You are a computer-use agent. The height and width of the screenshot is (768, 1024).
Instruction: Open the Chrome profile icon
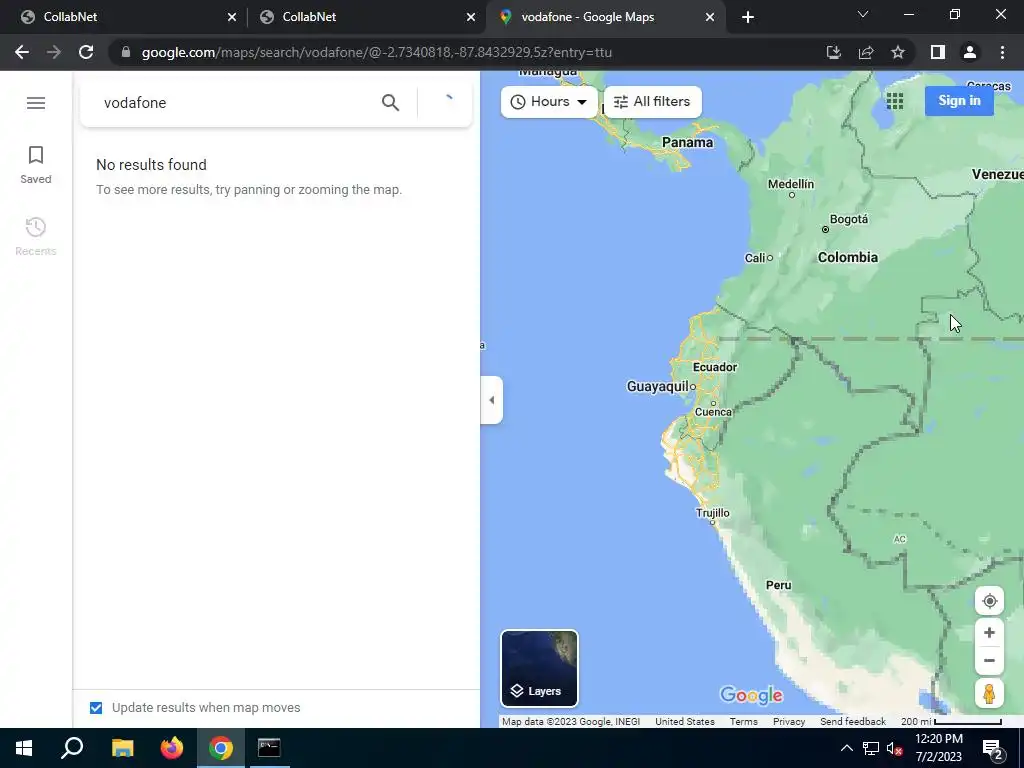970,52
